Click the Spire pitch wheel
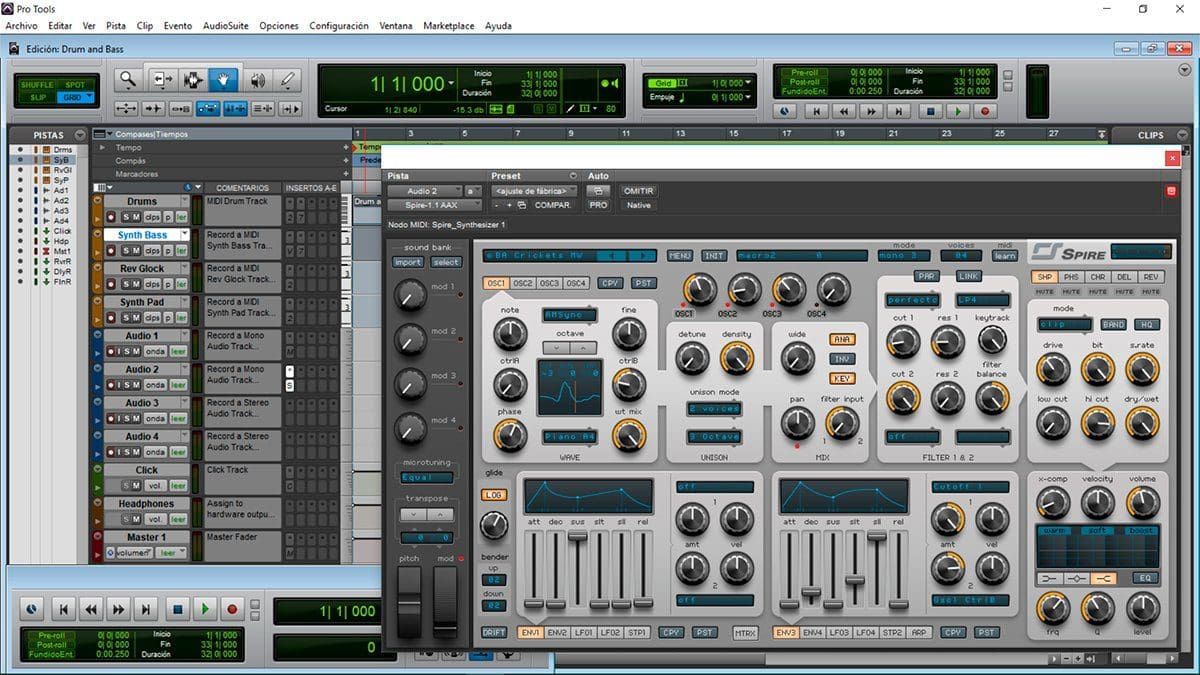The image size is (1200, 675). pyautogui.click(x=409, y=601)
